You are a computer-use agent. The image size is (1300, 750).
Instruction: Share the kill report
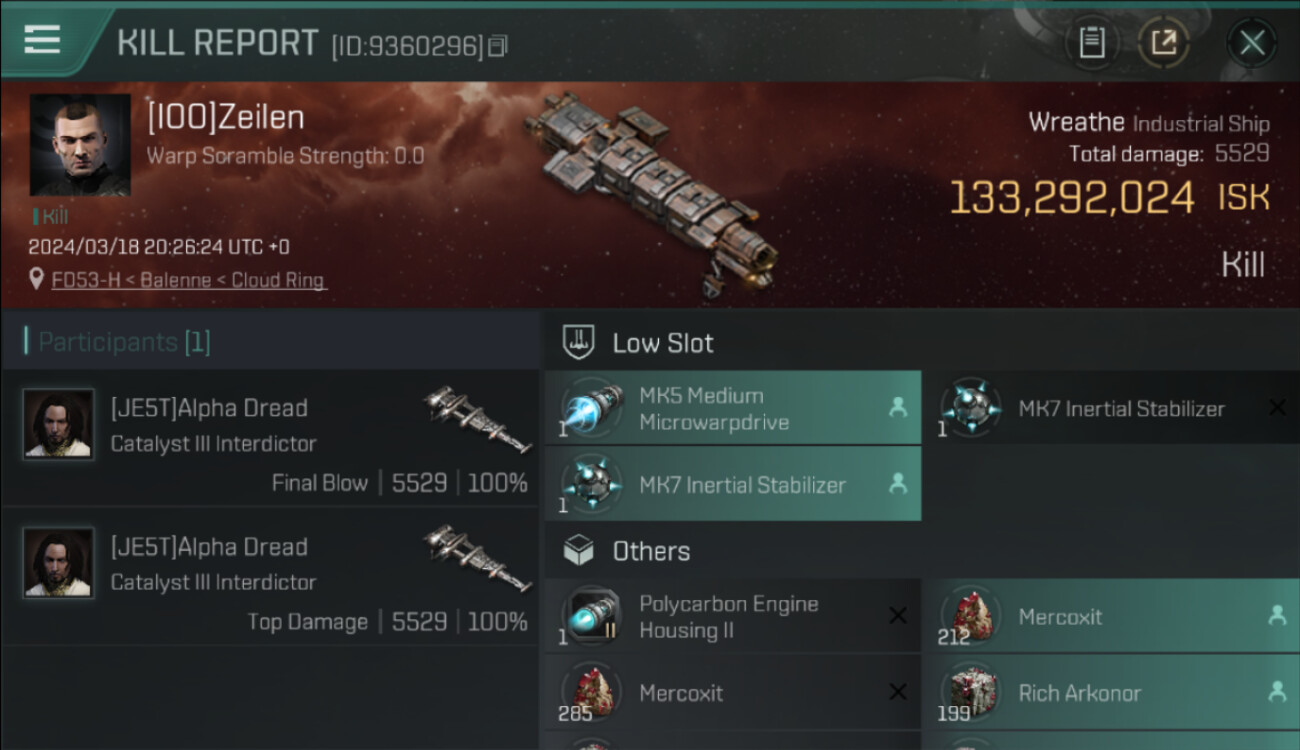tap(1164, 42)
